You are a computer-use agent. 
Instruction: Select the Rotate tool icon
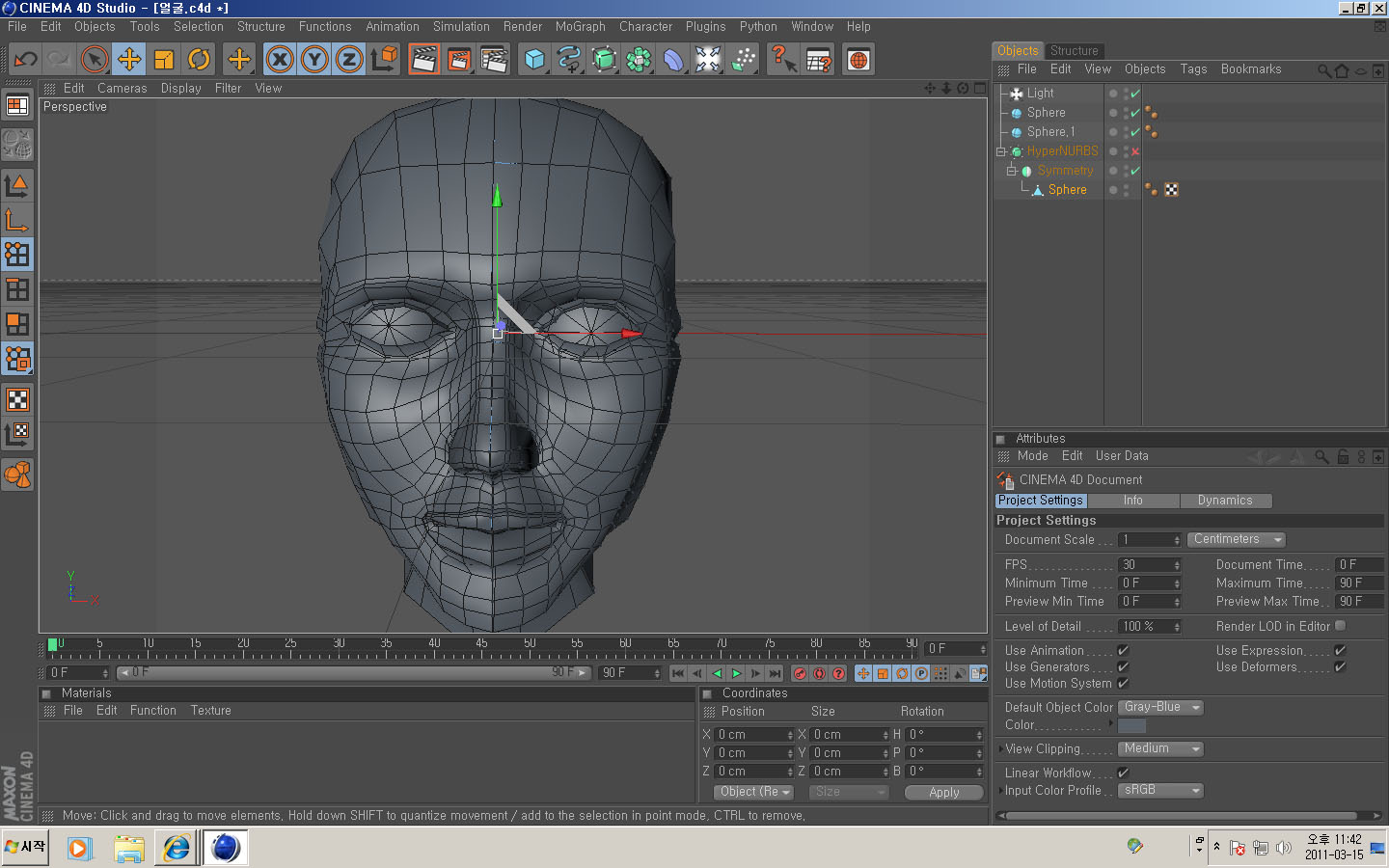coord(199,60)
